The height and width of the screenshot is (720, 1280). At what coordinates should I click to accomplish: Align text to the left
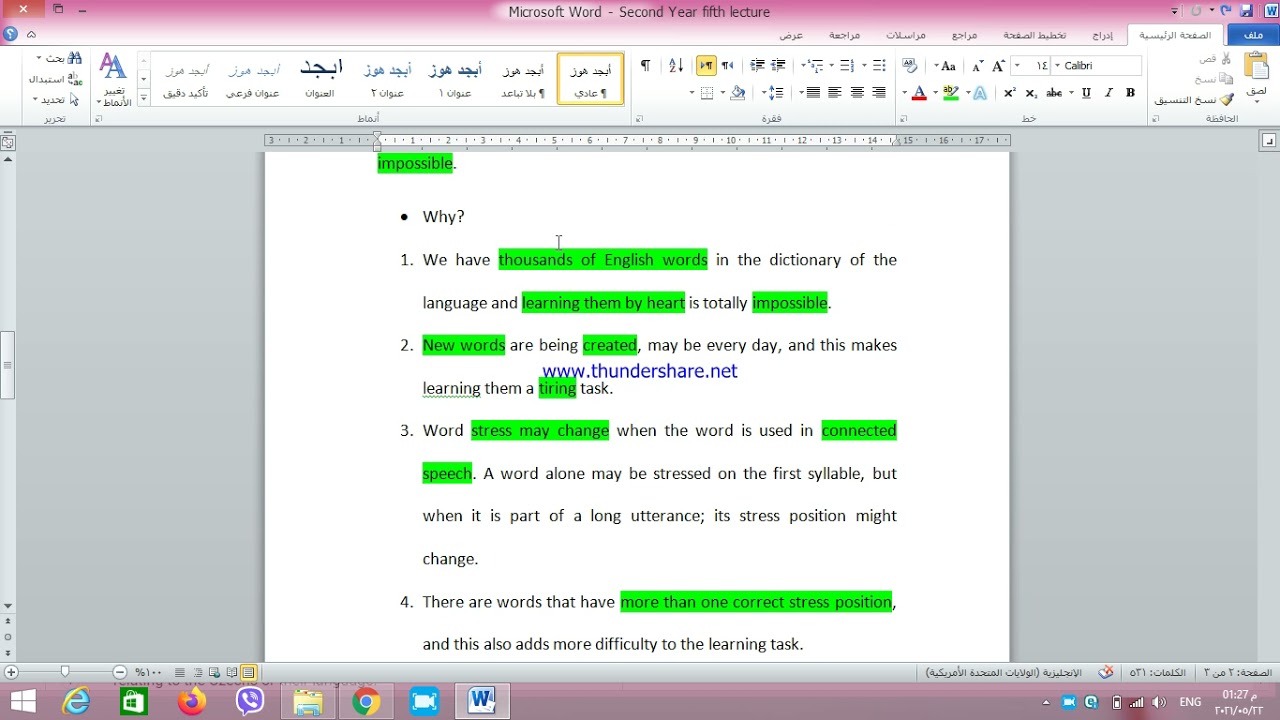835,93
